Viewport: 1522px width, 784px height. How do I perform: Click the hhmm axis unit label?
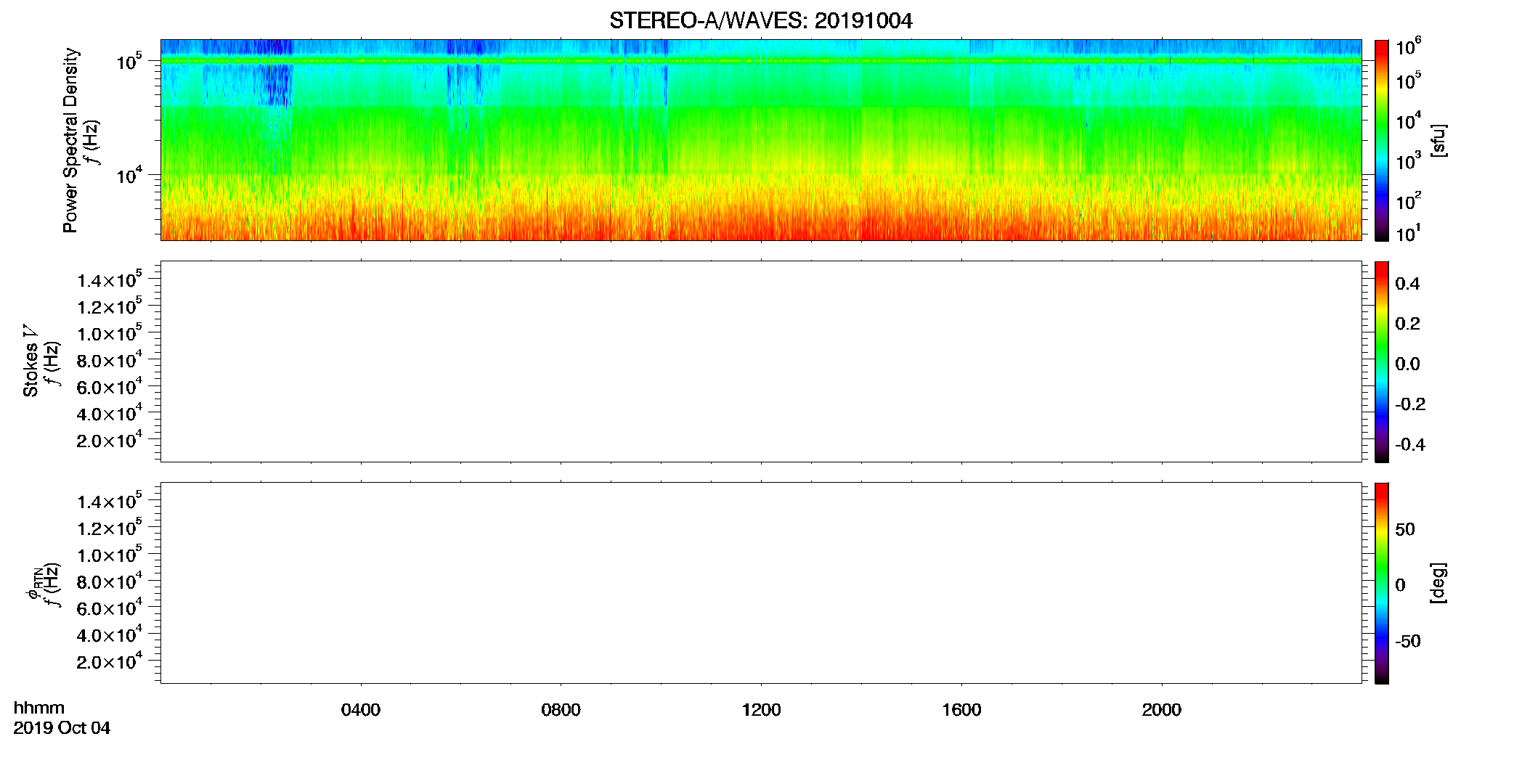39,708
